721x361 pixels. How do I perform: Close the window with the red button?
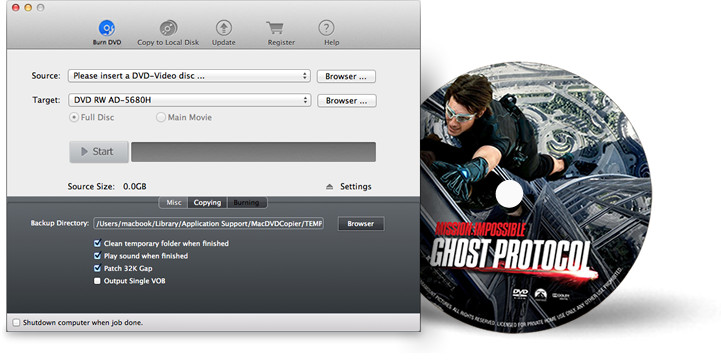pyautogui.click(x=16, y=8)
